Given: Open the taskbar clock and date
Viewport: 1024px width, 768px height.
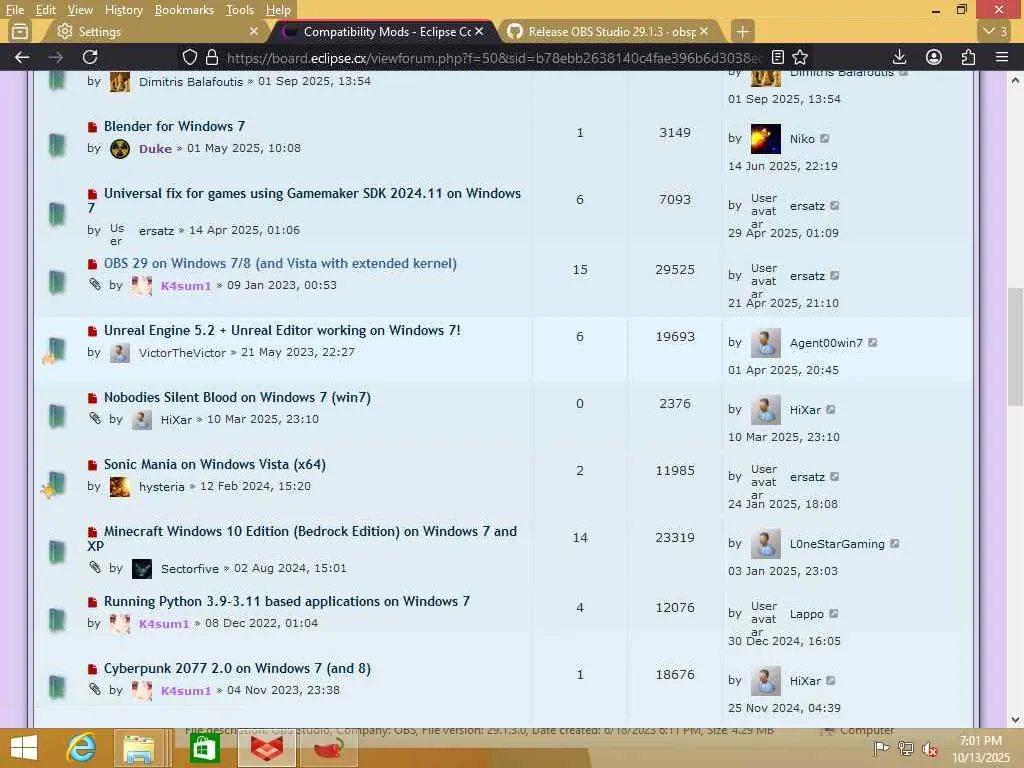Looking at the screenshot, I should (980, 749).
